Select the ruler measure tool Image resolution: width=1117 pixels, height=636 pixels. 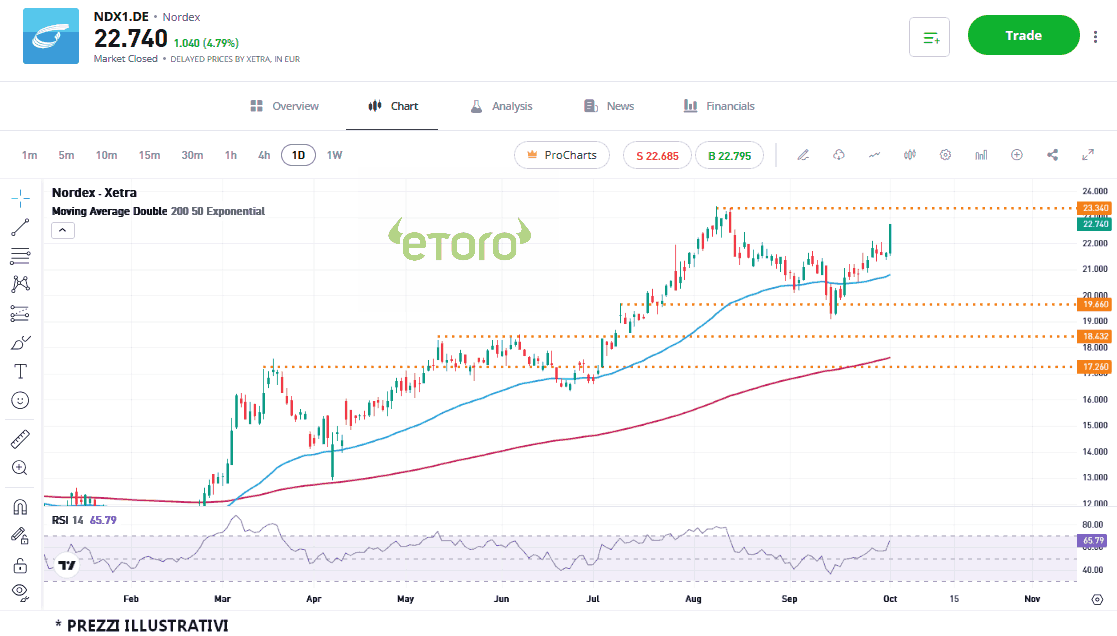20,438
